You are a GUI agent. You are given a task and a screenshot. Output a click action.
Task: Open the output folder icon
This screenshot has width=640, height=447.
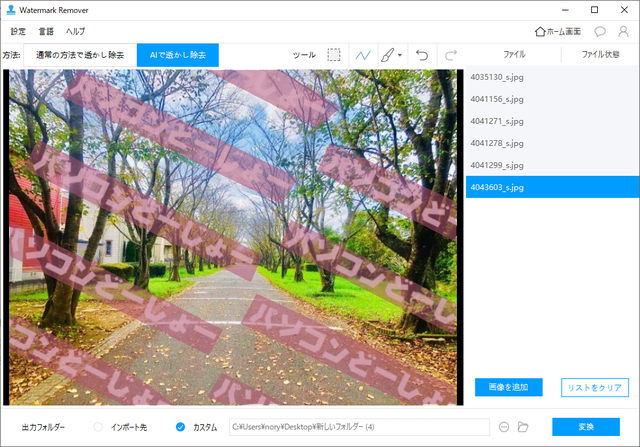pos(522,427)
